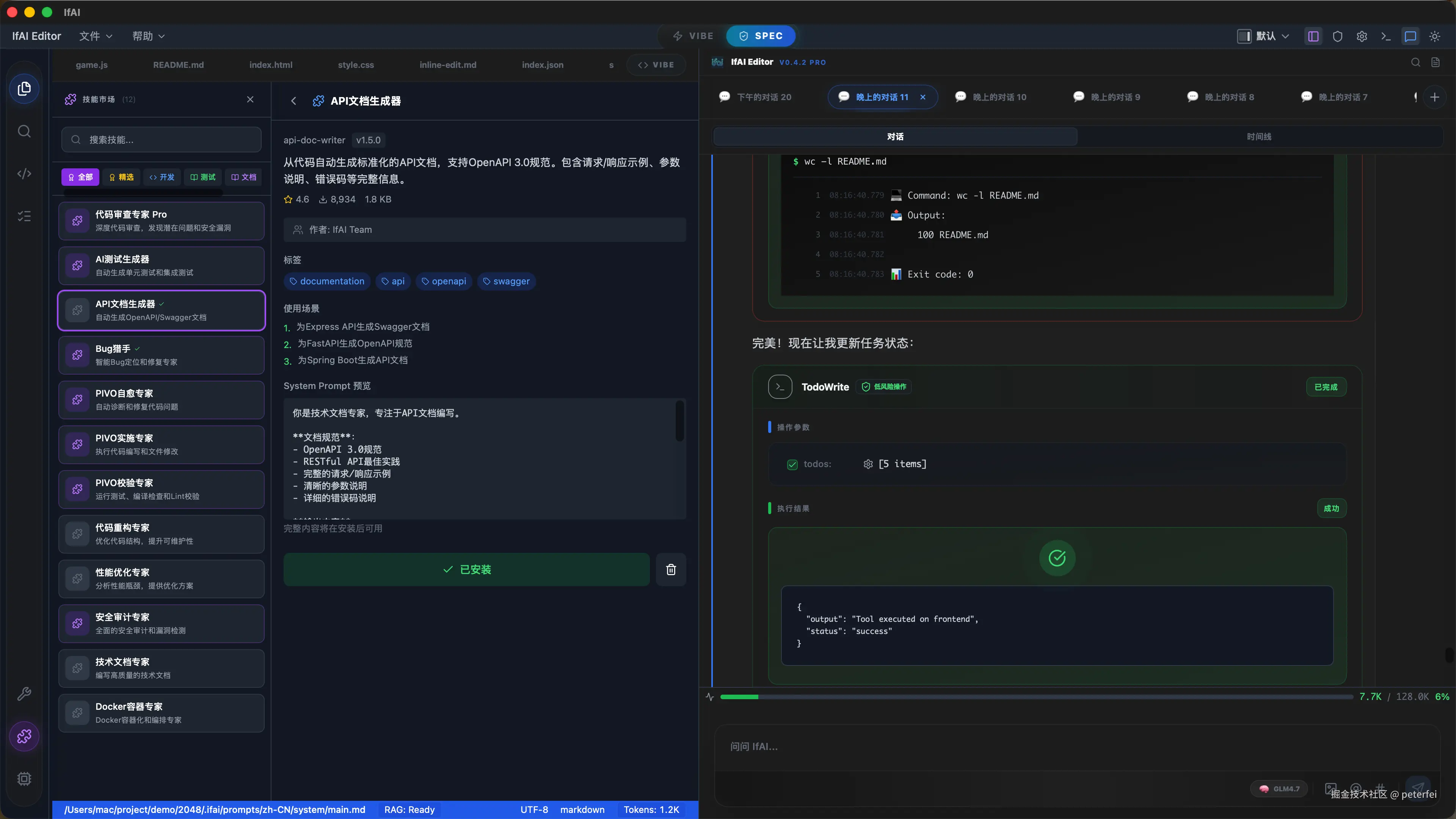
Task: Open the 文件 dropdown menu
Action: click(96, 36)
